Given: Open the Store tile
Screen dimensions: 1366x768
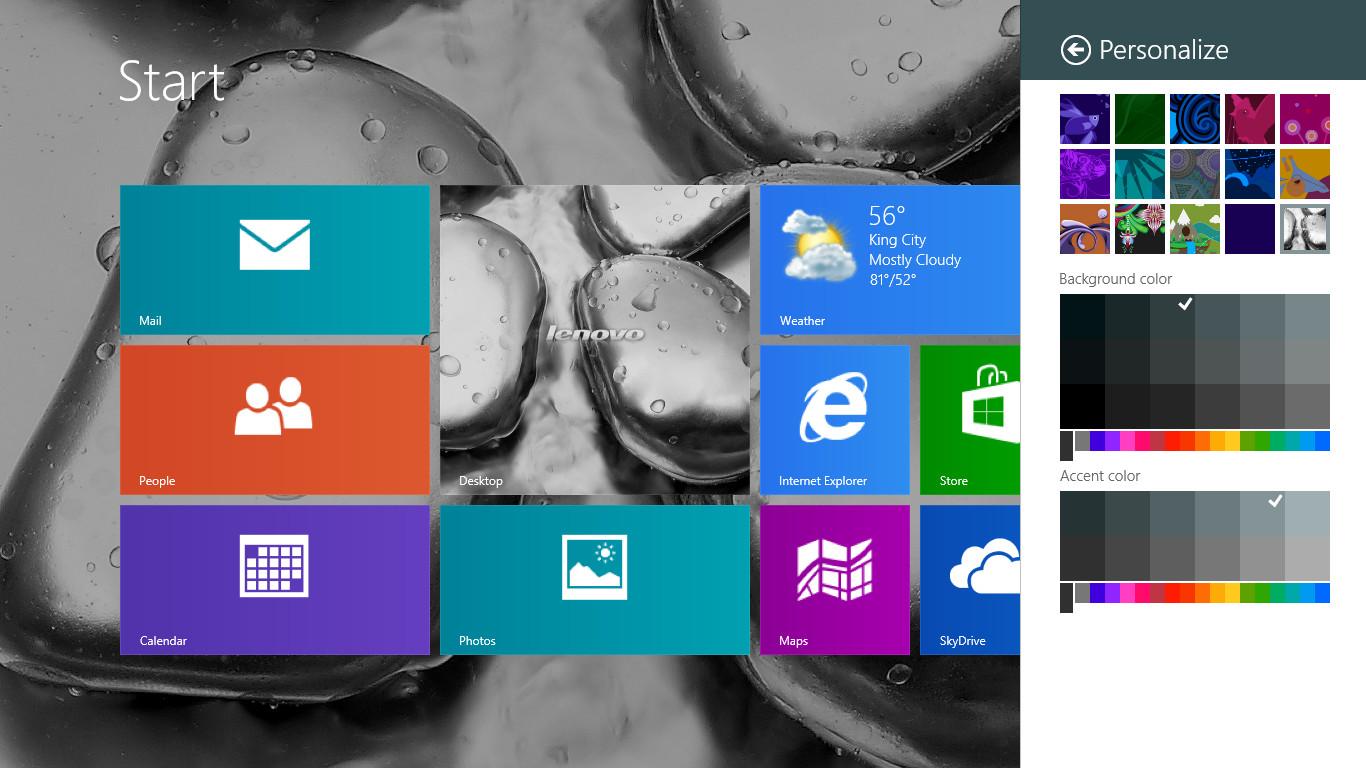Looking at the screenshot, I should coord(970,420).
